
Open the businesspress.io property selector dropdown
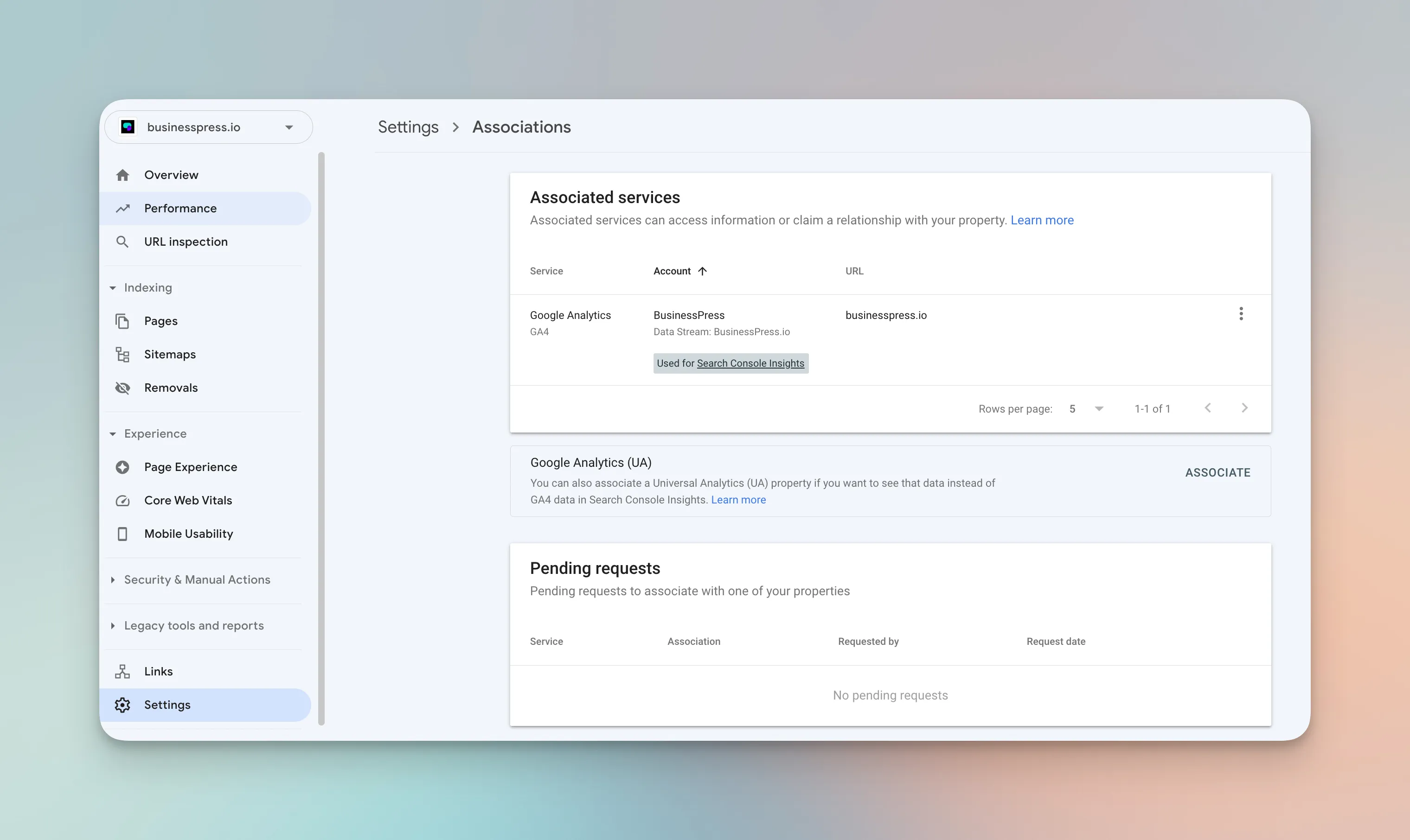pyautogui.click(x=208, y=127)
